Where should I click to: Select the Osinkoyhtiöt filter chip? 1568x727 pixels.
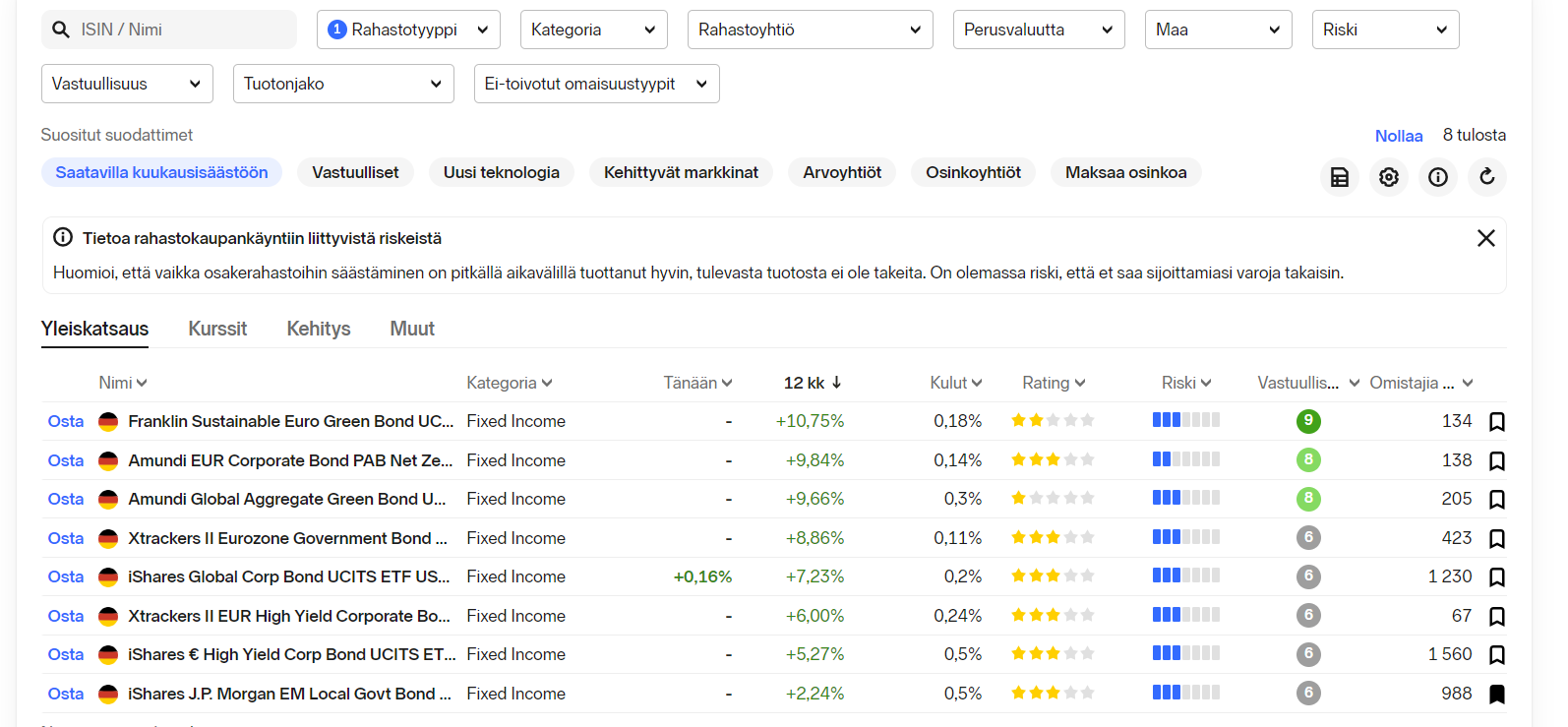(x=973, y=172)
